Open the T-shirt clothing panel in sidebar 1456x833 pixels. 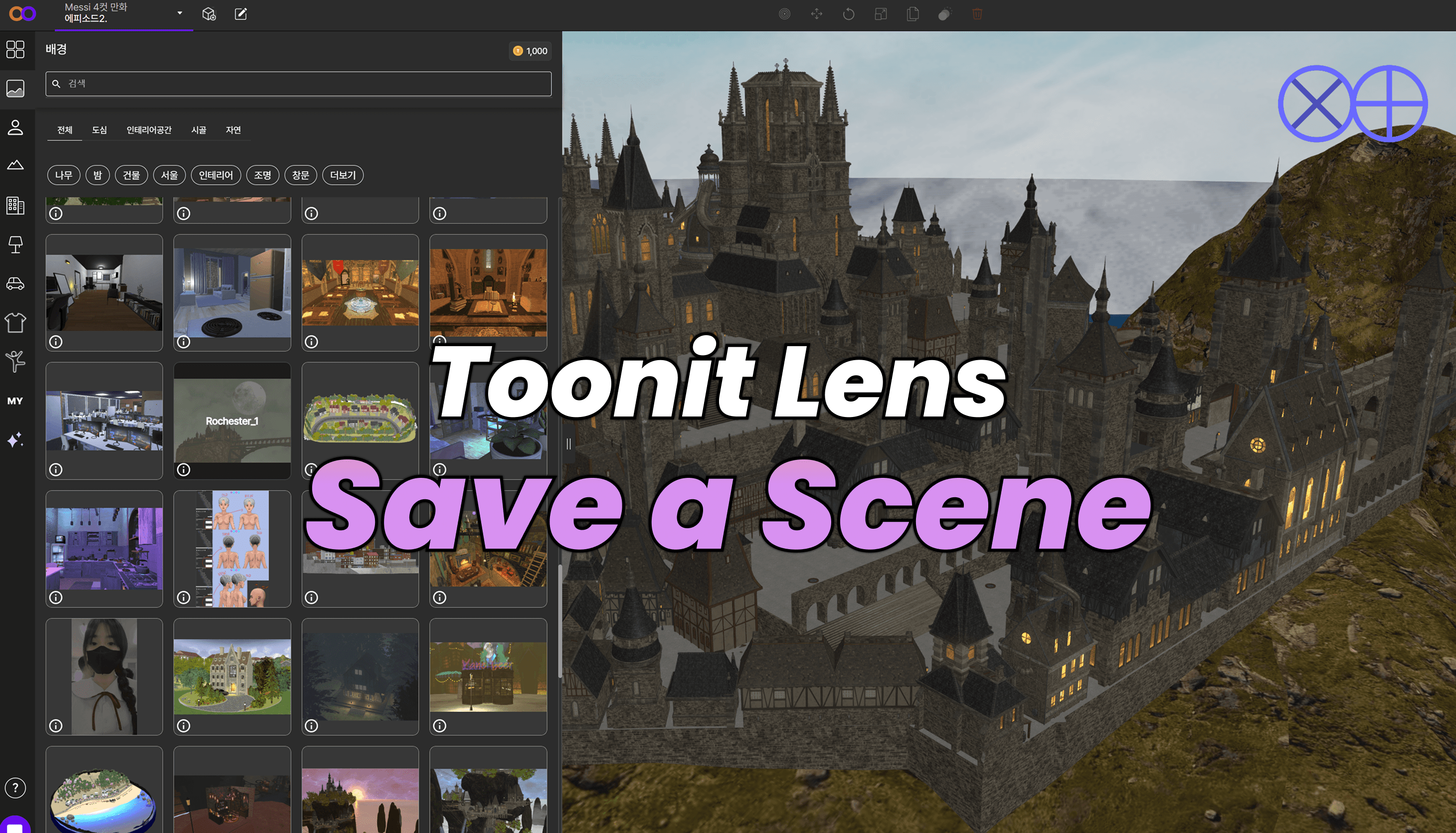click(x=15, y=323)
